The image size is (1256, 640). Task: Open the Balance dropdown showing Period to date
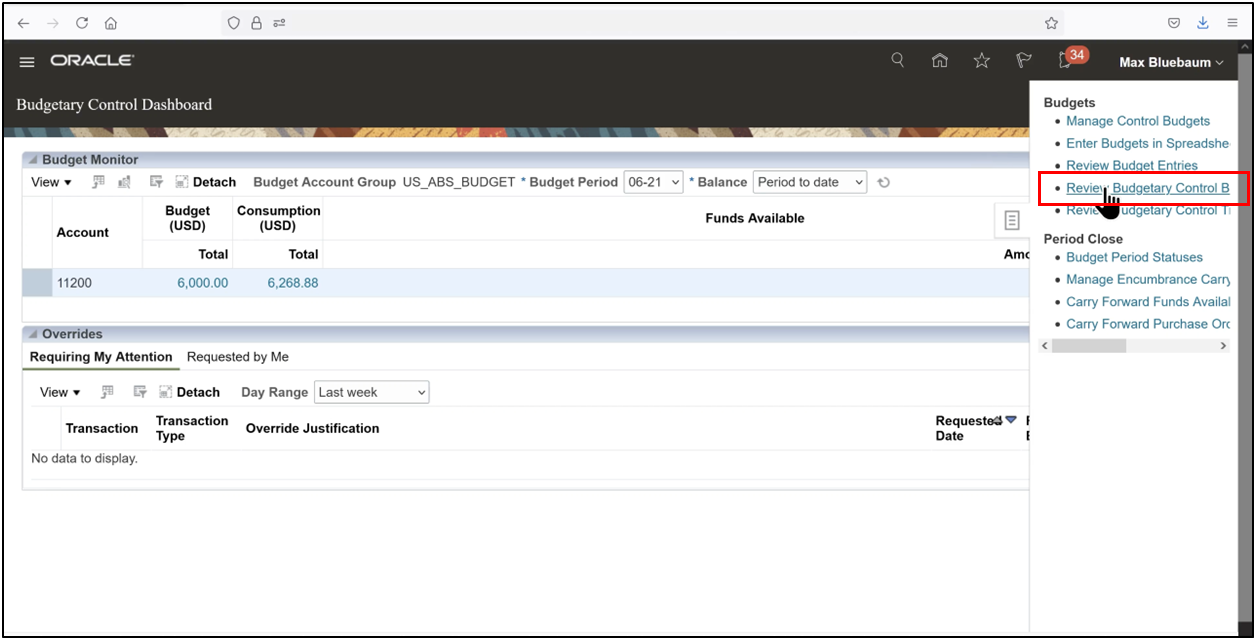(808, 182)
